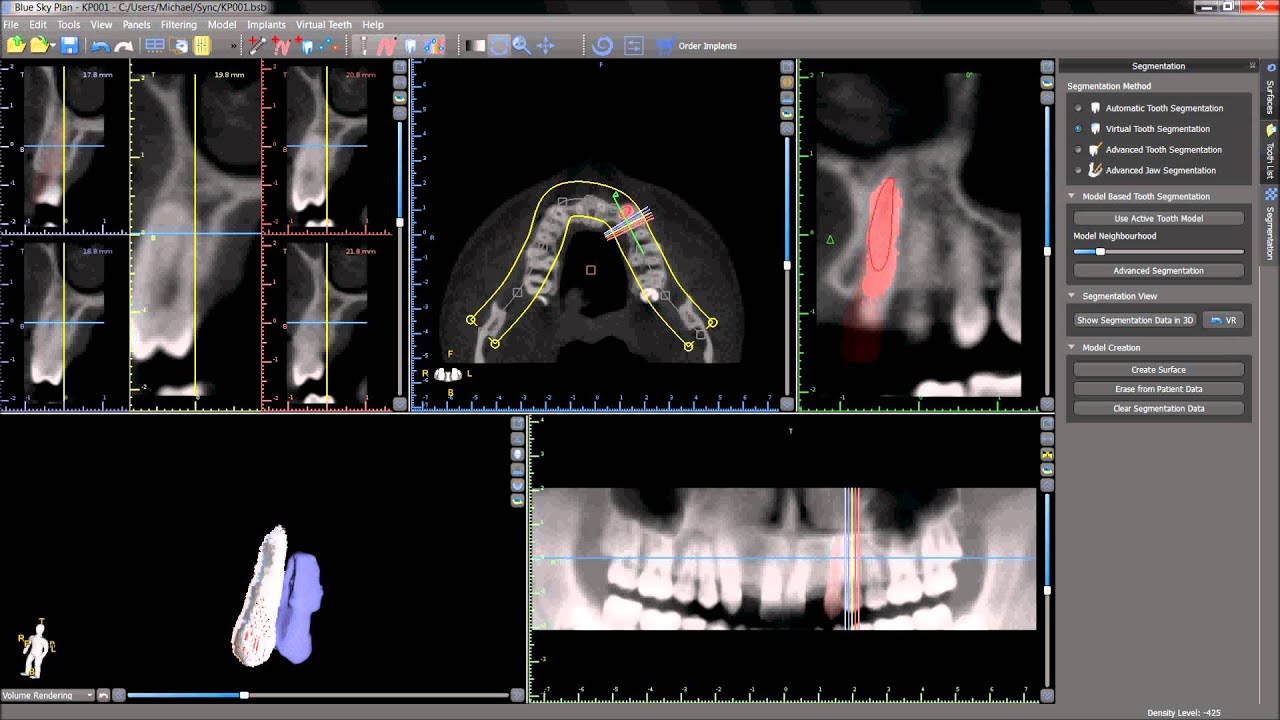Click the Undo arrow in the toolbar
This screenshot has height=720, width=1280.
pyautogui.click(x=100, y=46)
